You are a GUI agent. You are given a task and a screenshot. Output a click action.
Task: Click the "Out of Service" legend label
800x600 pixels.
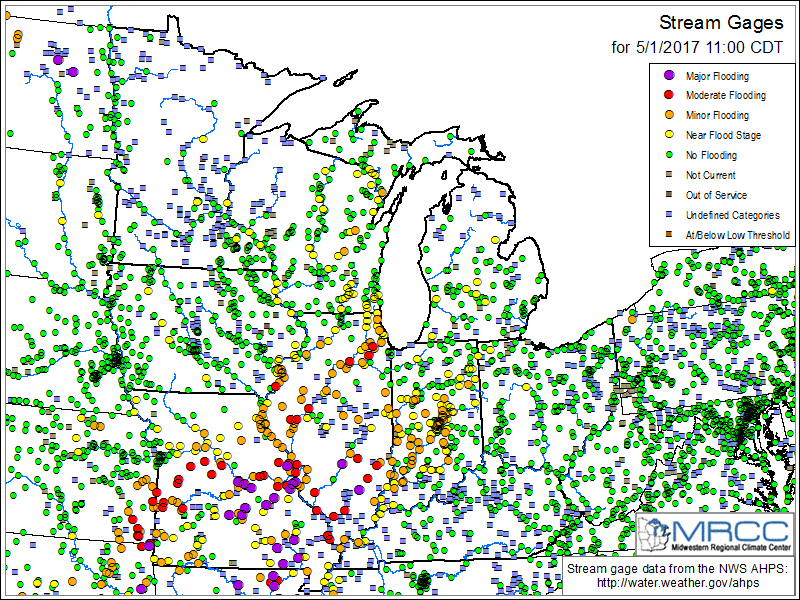point(716,195)
